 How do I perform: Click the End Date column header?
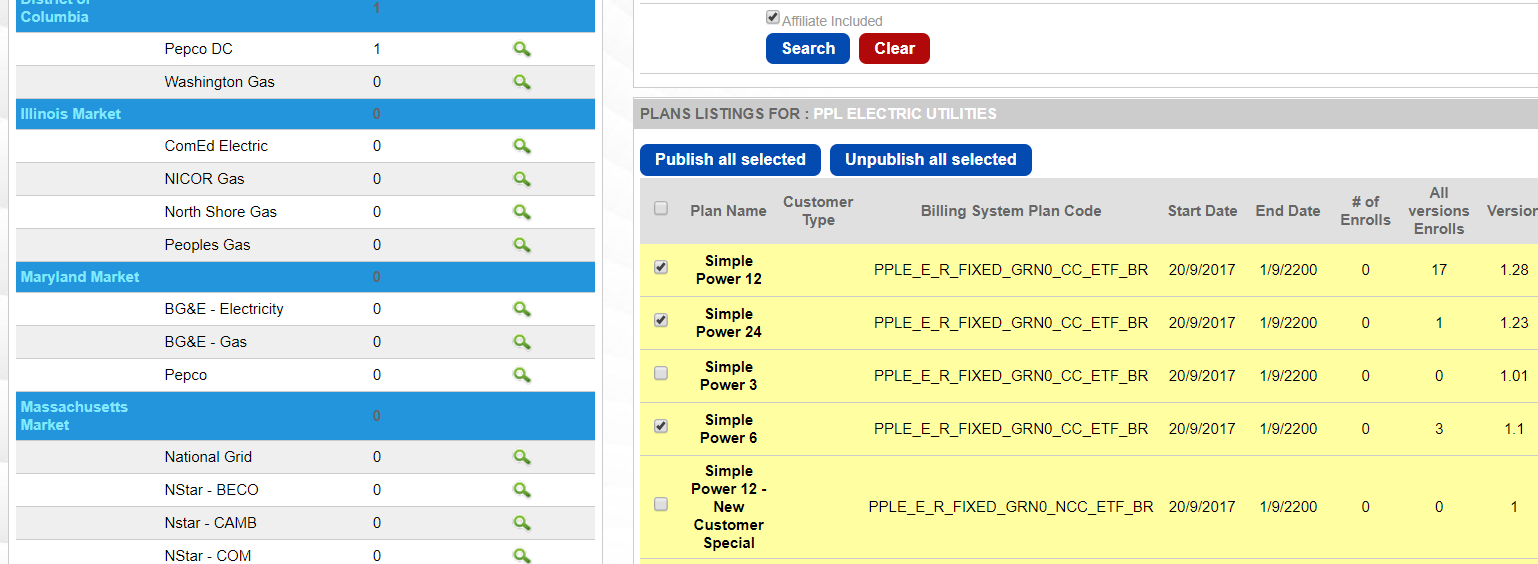[x=1288, y=211]
